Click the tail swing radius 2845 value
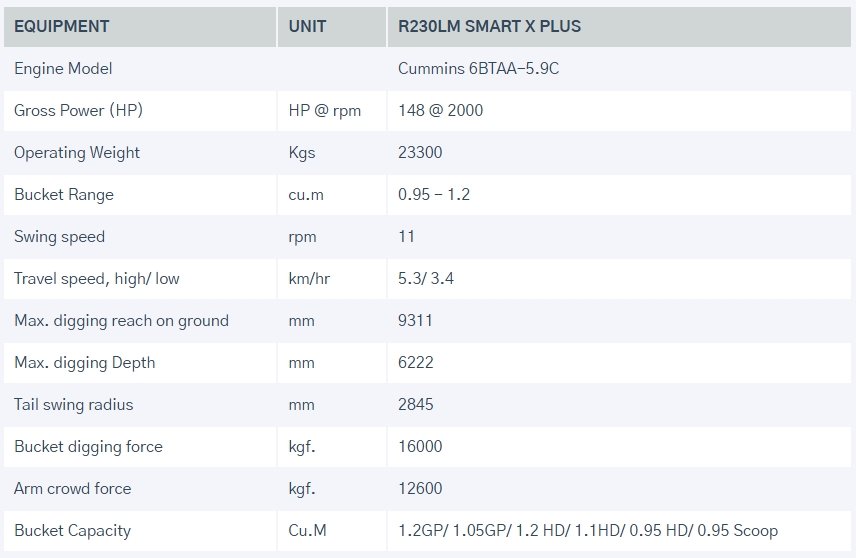856x558 pixels. pos(416,405)
